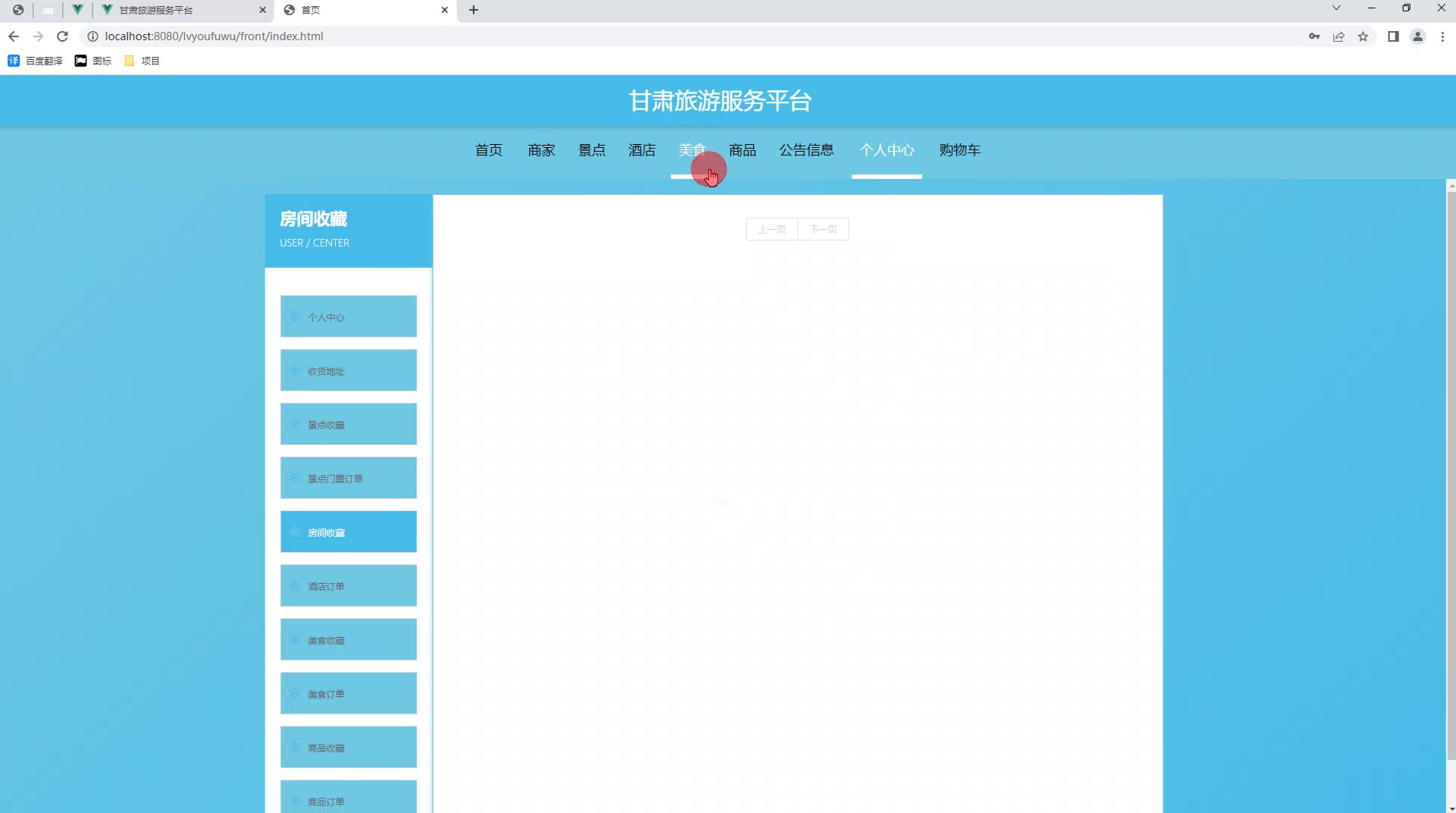Open the 图标 bookmark

click(93, 61)
